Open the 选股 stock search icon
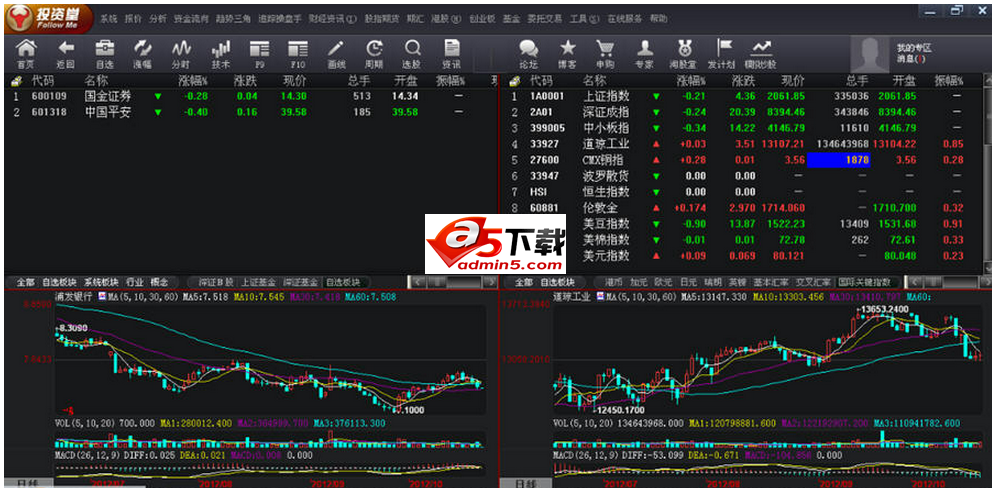The width and height of the screenshot is (992, 488). [412, 52]
